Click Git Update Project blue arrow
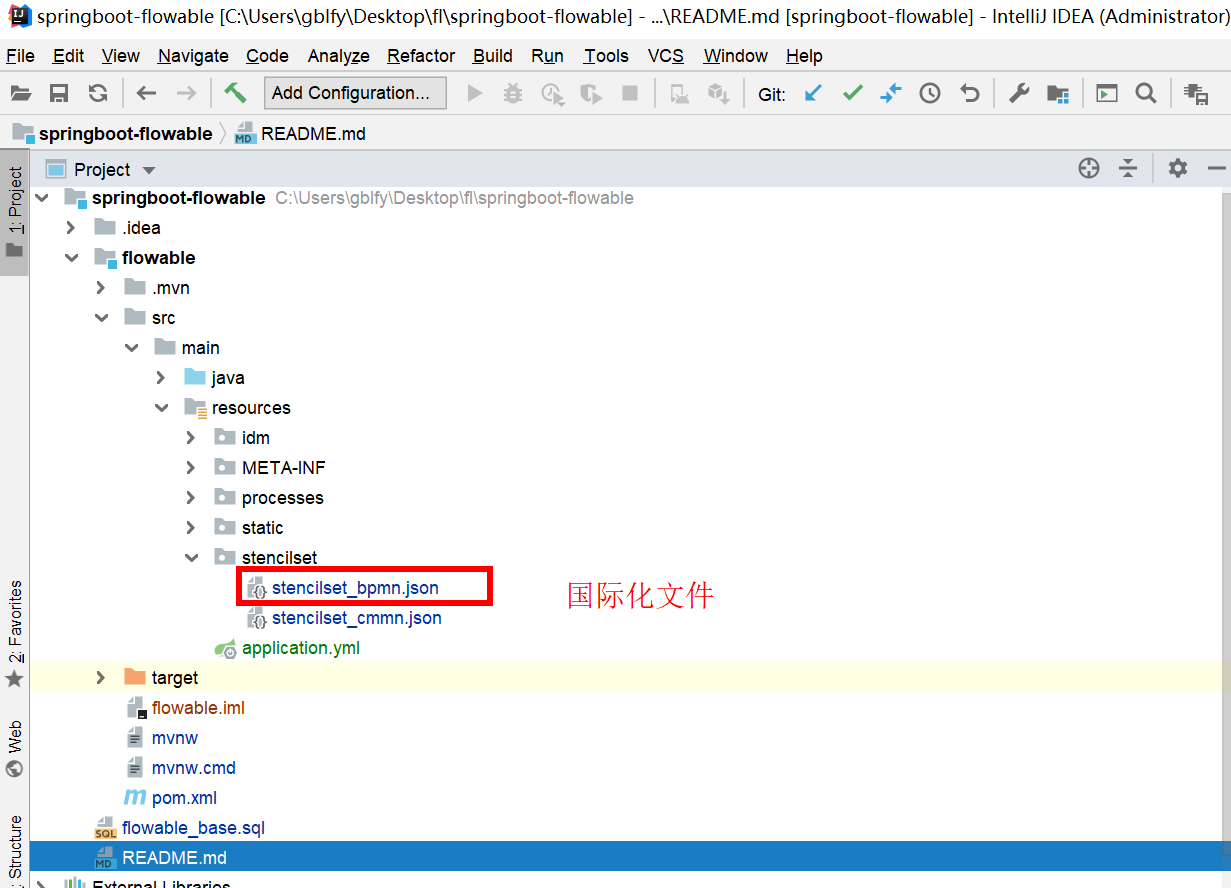The image size is (1231, 888). 813,93
